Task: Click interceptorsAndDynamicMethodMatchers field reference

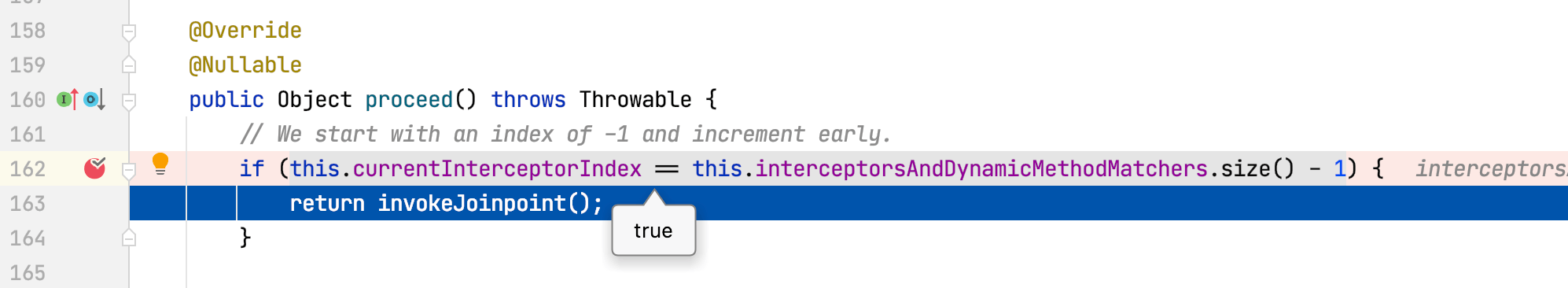Action: 981,168
